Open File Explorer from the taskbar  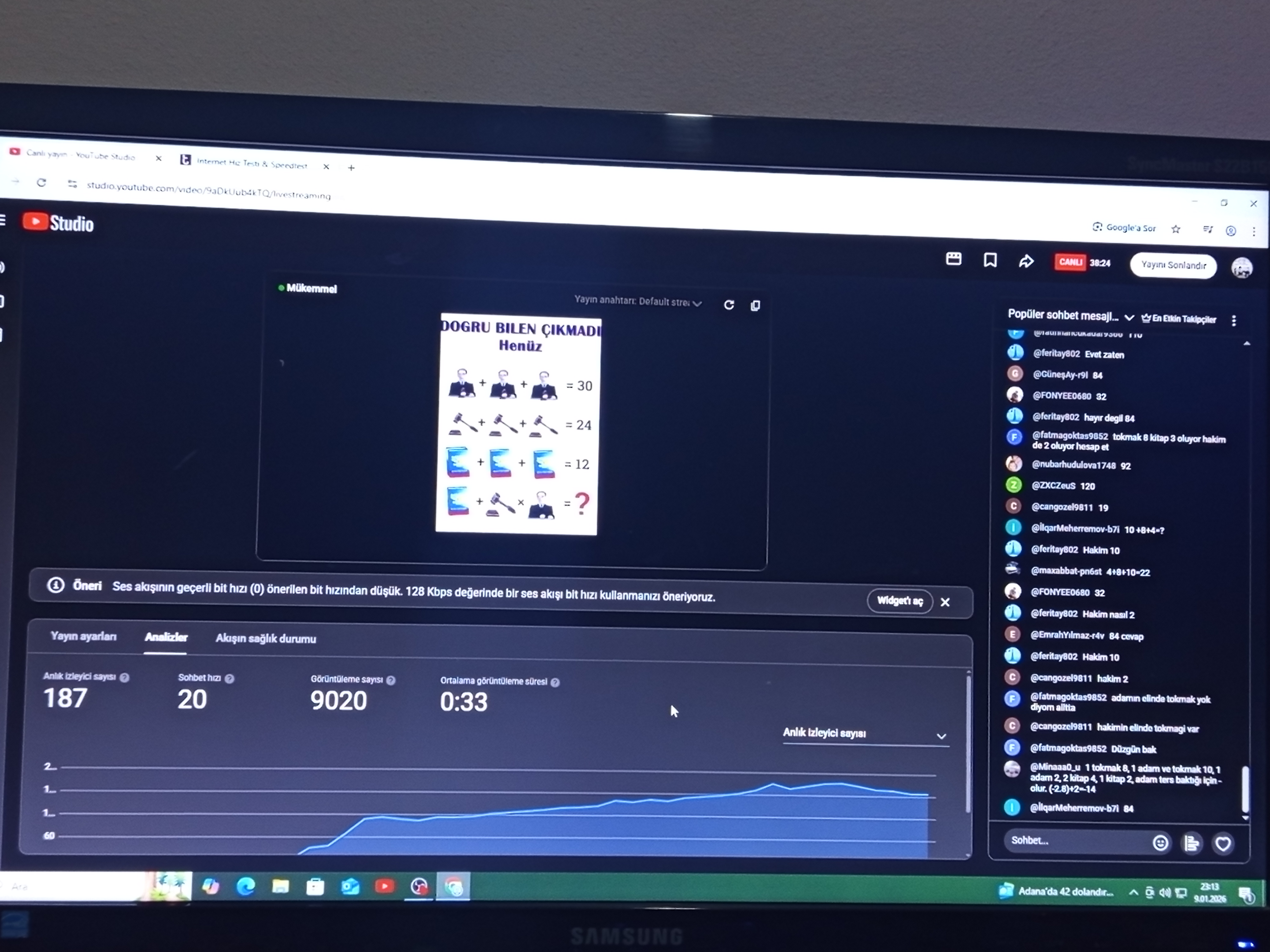(280, 887)
